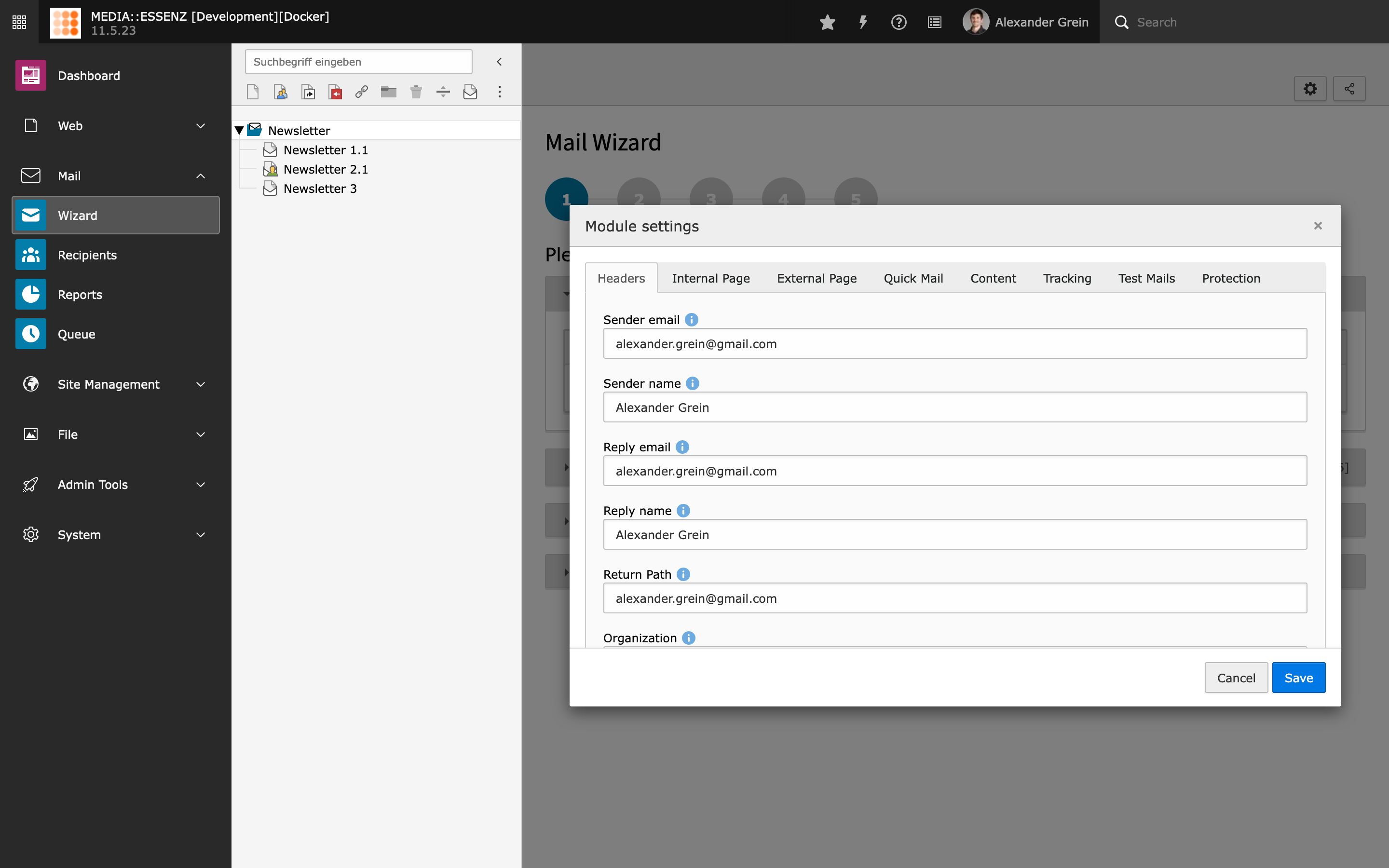
Task: Open the page tree more options menu
Action: point(499,92)
